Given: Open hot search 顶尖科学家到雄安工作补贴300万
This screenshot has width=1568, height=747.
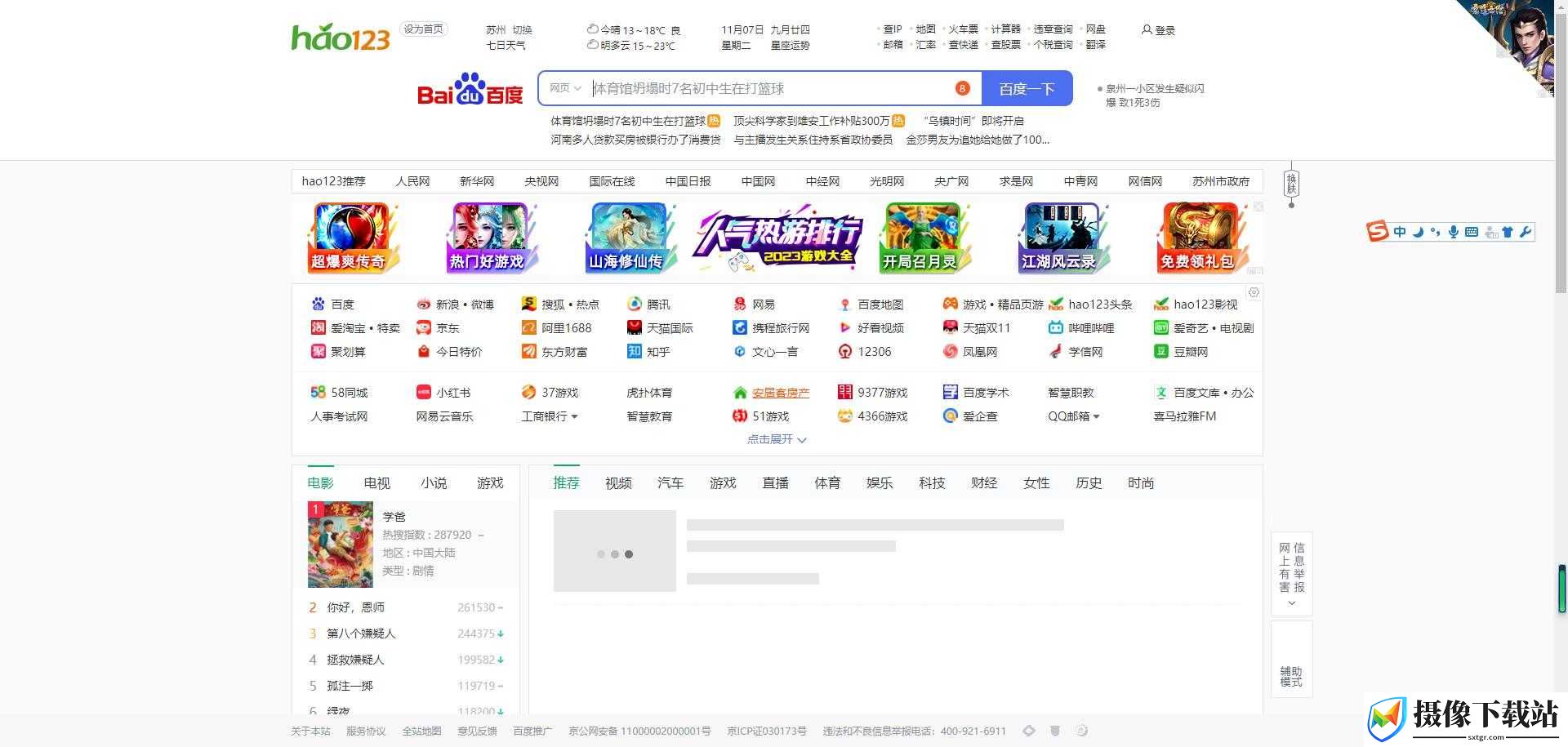Looking at the screenshot, I should (x=812, y=121).
